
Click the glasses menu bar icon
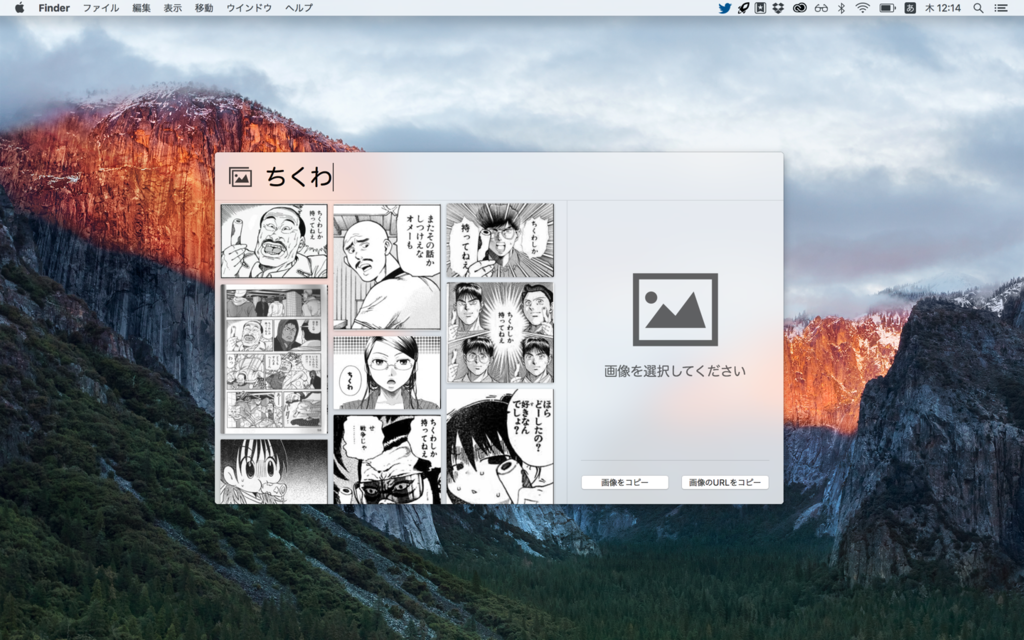[x=822, y=8]
